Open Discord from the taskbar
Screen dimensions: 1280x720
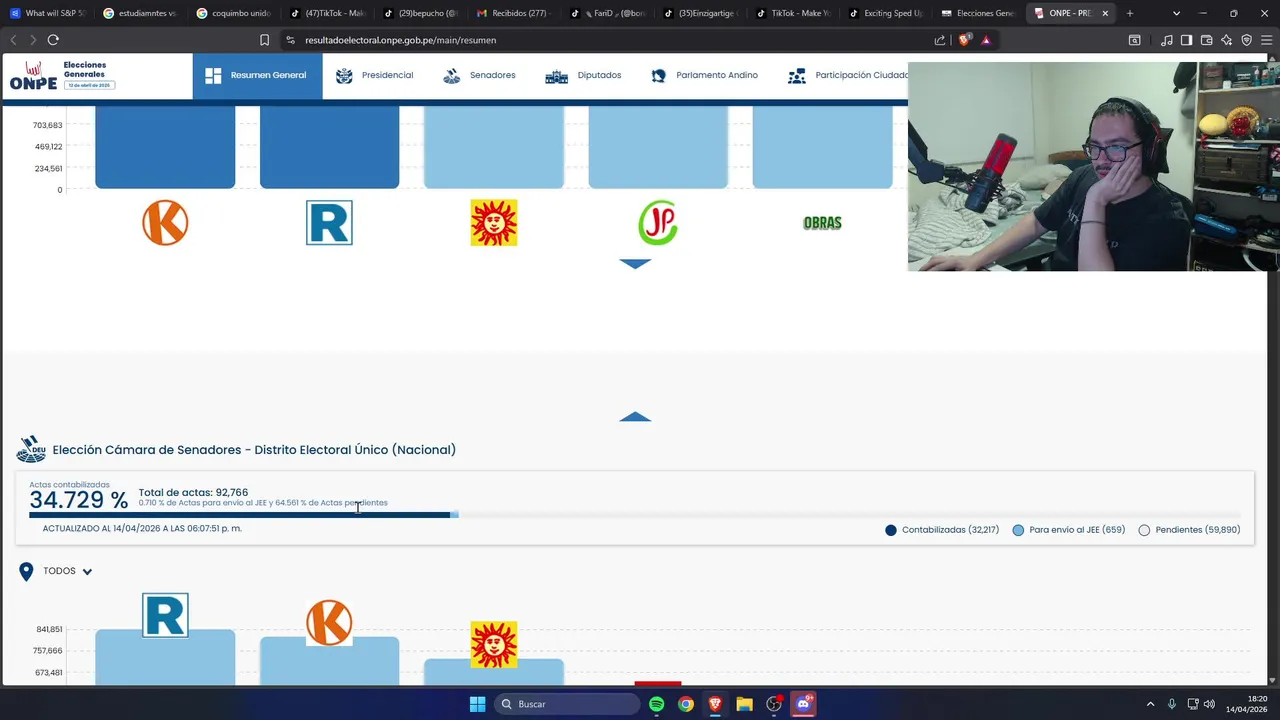click(803, 704)
